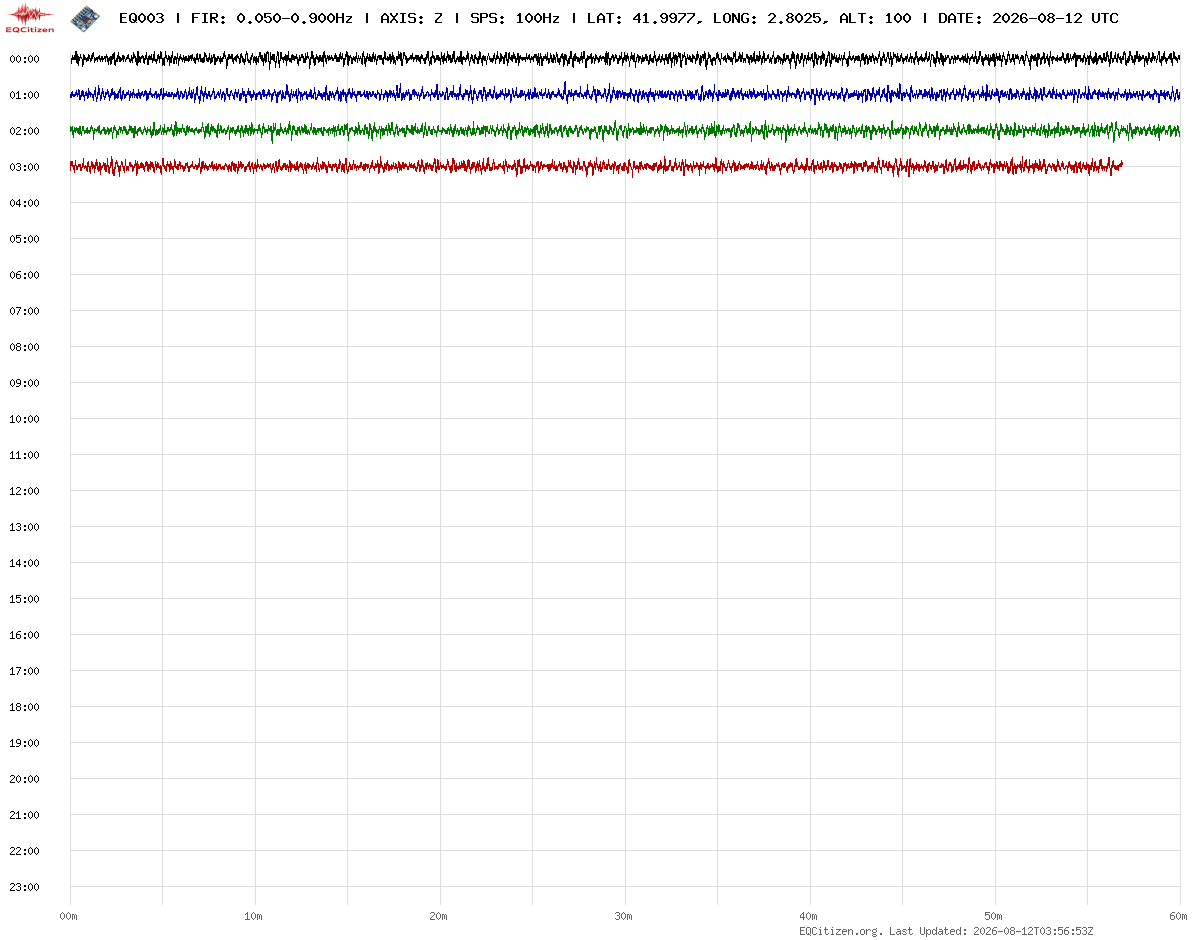Click the 22:00 row label

coord(24,851)
